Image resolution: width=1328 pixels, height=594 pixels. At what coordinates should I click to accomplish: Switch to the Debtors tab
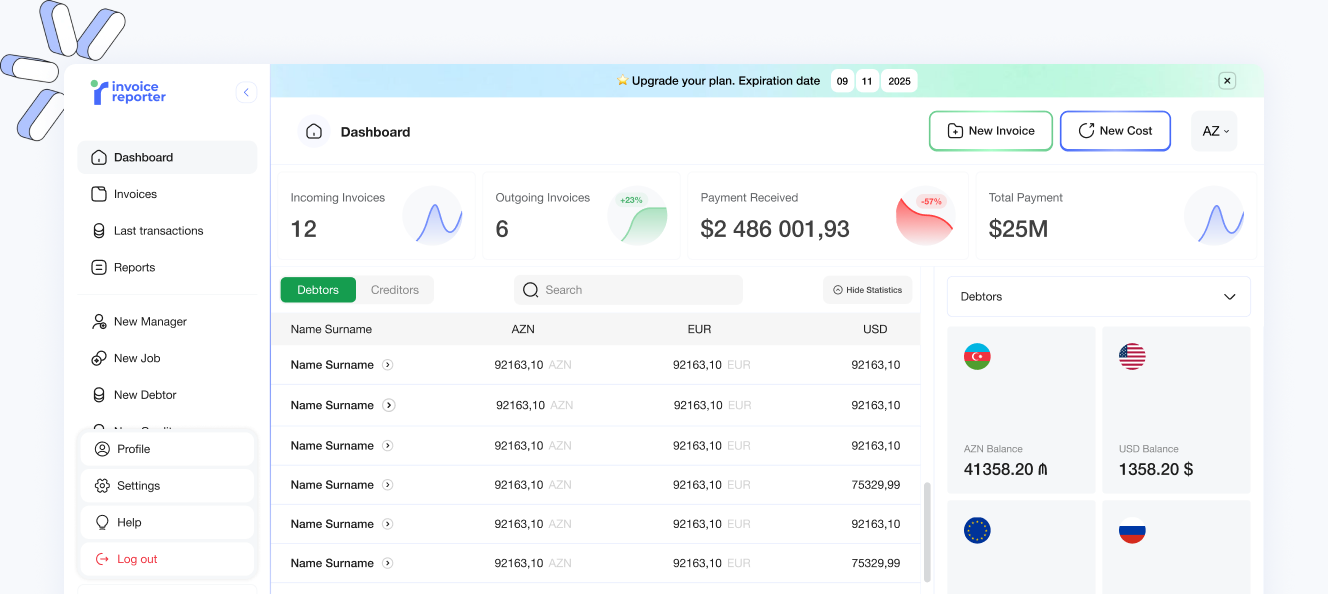click(x=318, y=290)
